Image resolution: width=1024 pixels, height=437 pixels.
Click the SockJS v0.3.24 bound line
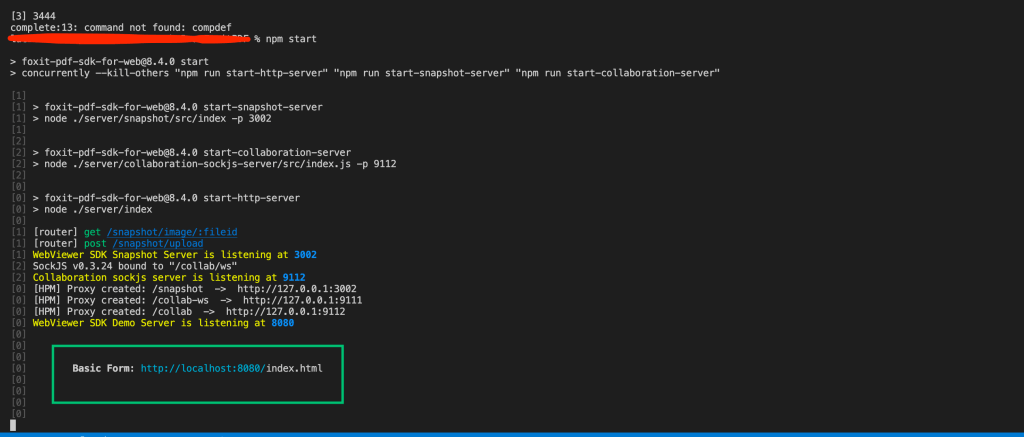135,266
